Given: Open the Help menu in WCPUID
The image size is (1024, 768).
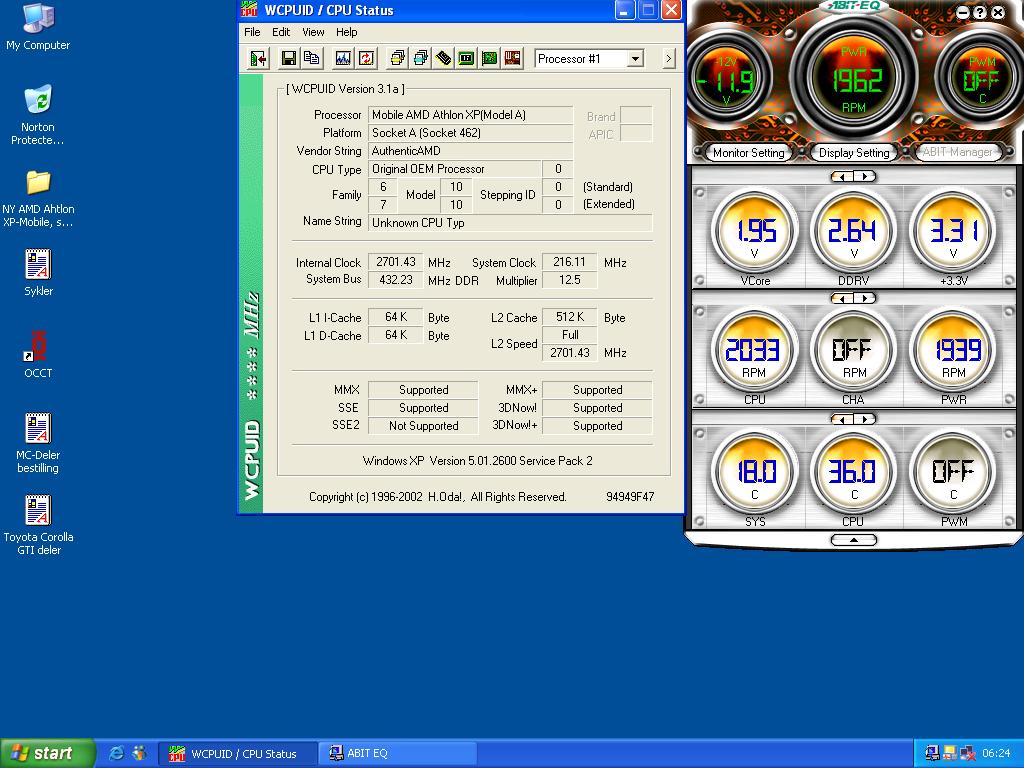Looking at the screenshot, I should [x=346, y=32].
